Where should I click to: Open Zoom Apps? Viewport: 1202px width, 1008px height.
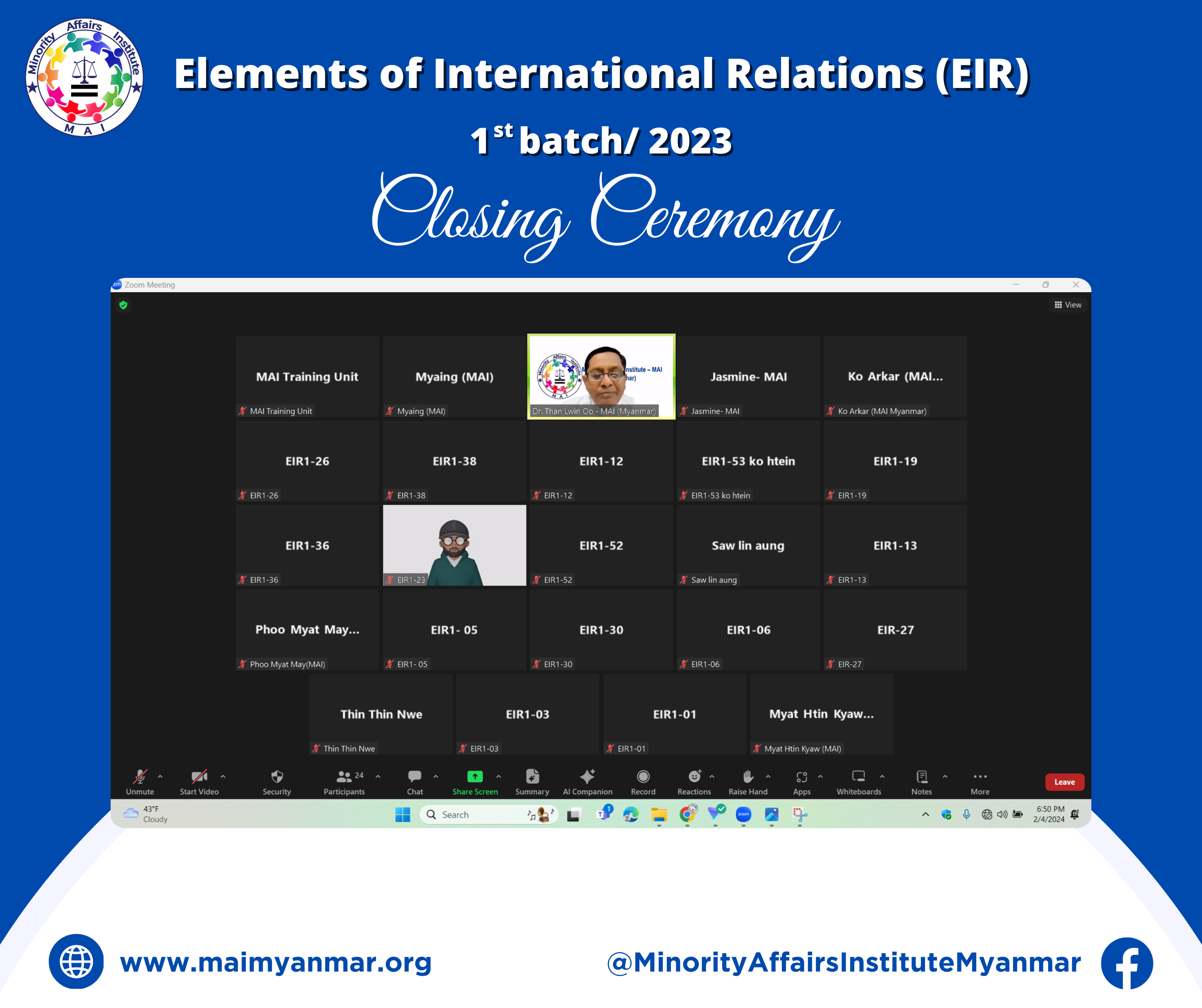point(802,782)
